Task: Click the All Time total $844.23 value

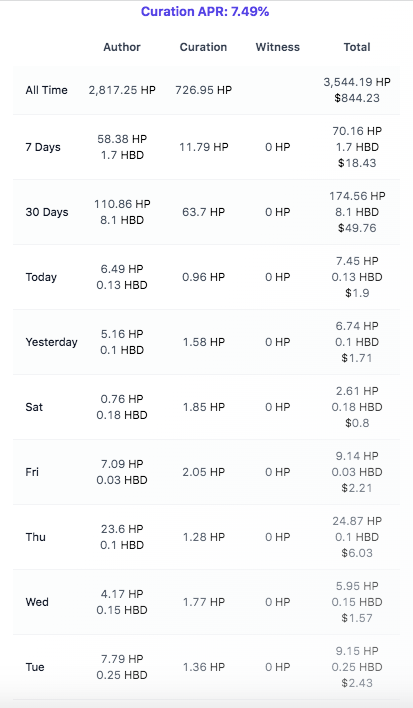Action: 357,98
